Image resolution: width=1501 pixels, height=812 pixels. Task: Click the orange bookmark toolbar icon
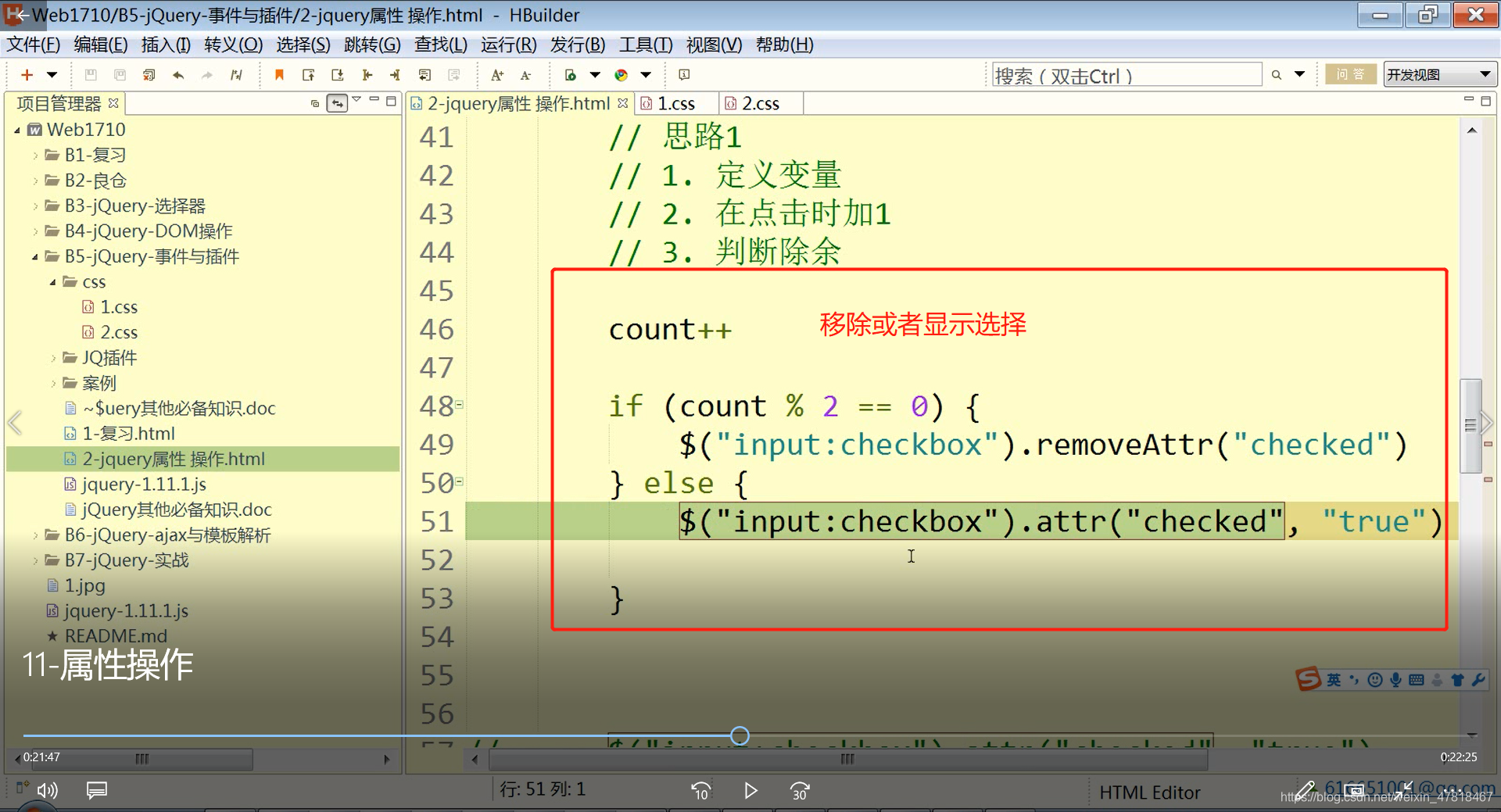279,75
